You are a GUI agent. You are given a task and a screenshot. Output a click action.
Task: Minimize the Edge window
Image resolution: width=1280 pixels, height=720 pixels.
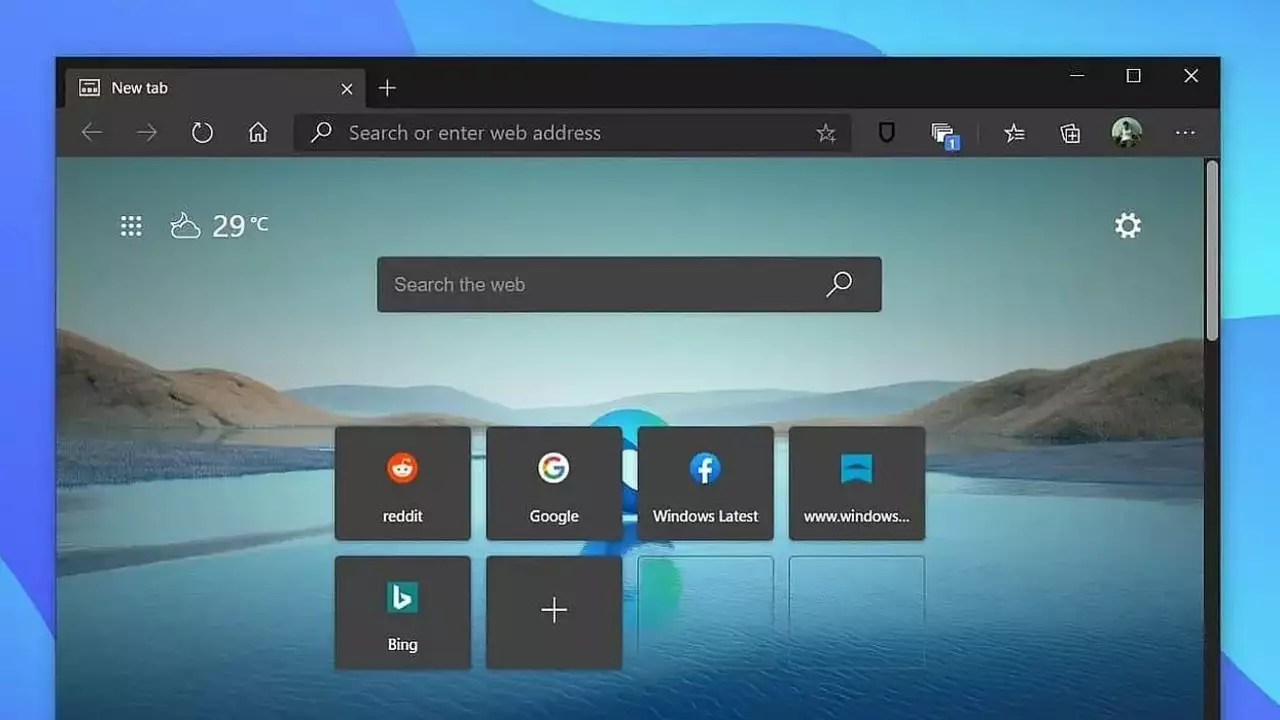[1077, 76]
